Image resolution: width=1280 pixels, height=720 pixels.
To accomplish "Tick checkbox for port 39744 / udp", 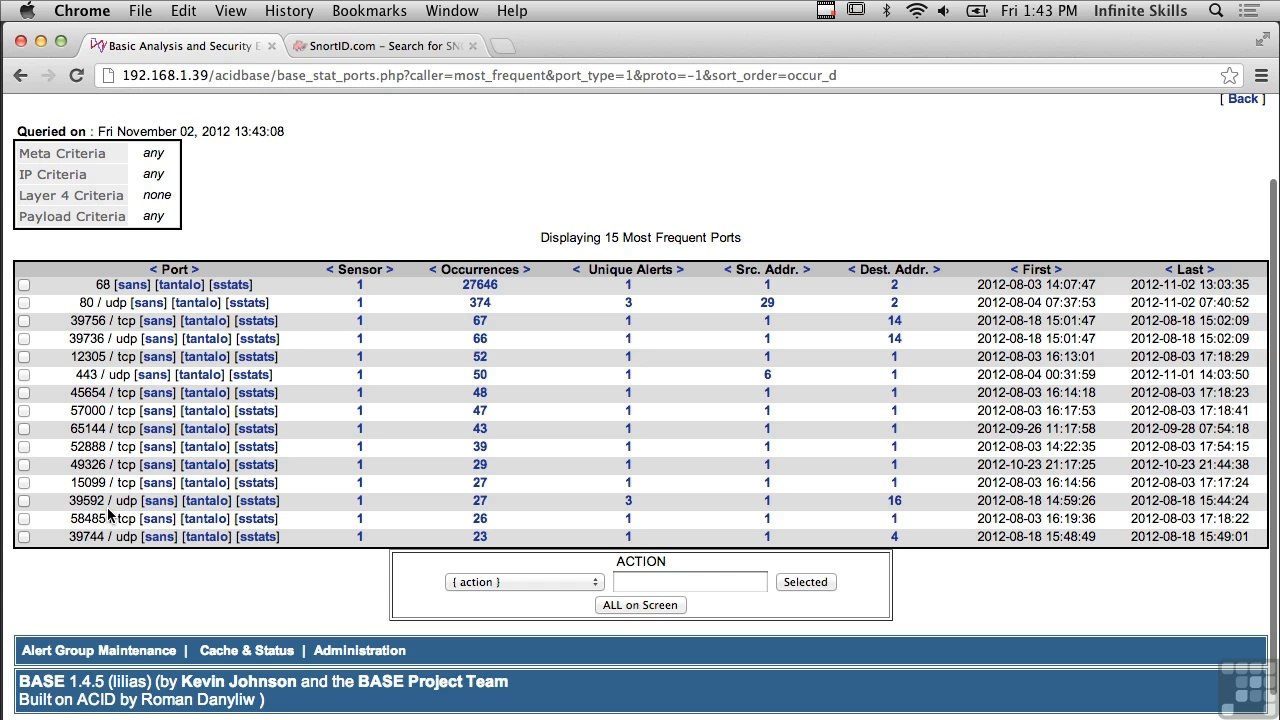I will click(x=24, y=537).
